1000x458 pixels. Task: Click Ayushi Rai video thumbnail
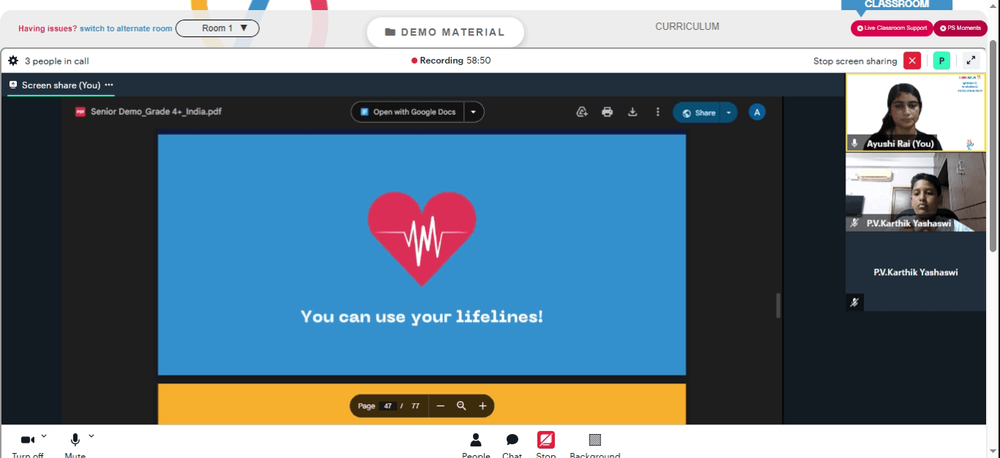coord(916,112)
